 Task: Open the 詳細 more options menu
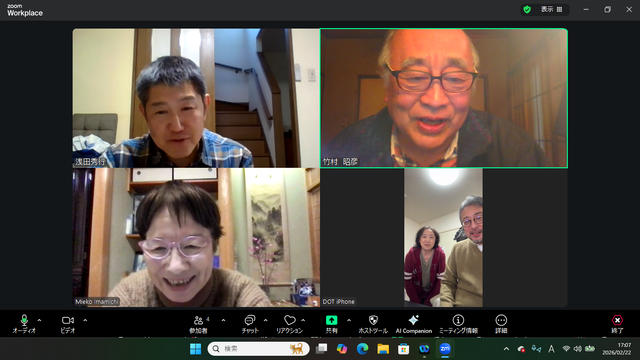tap(501, 324)
